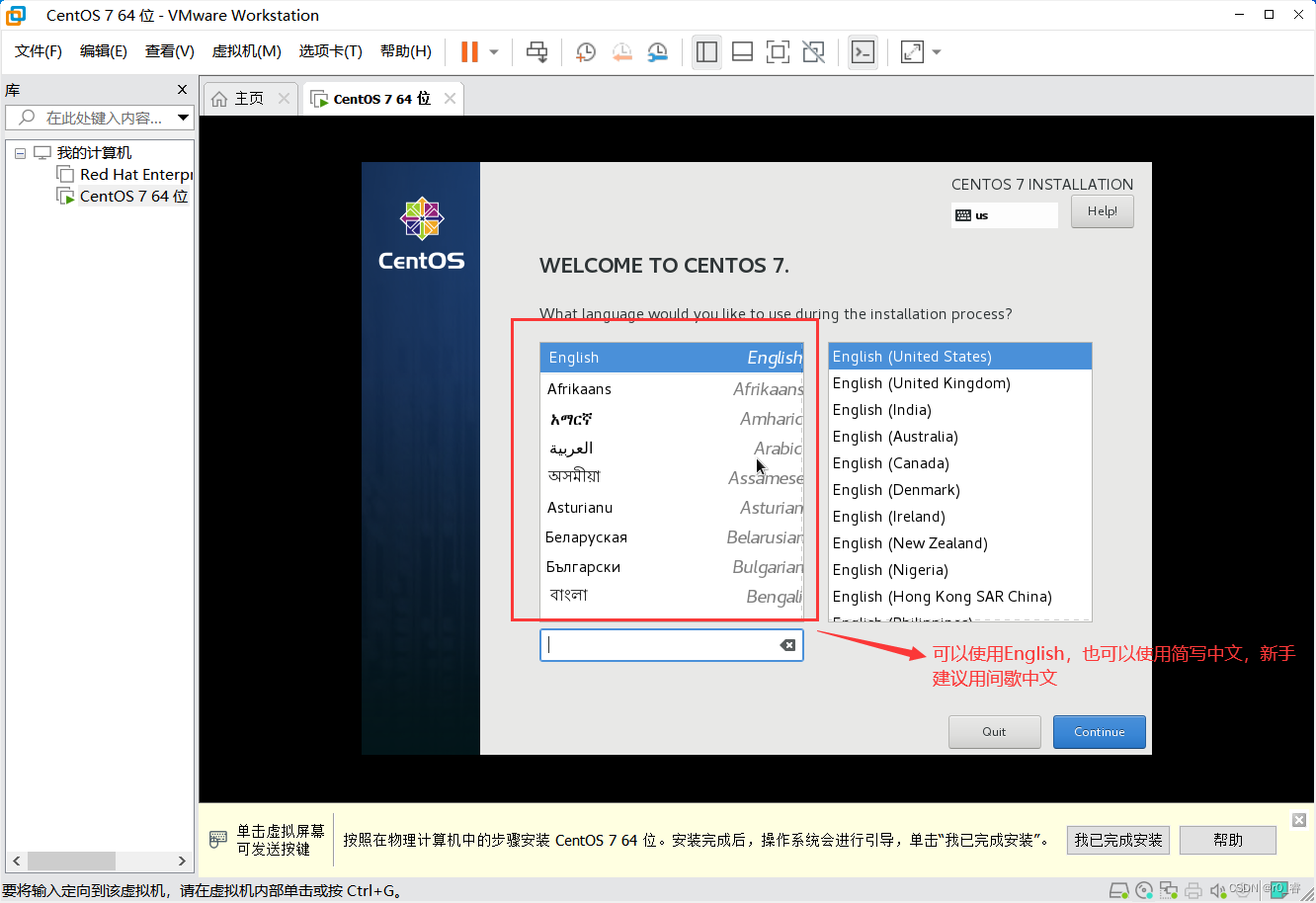Open the snapshot manager
Image resolution: width=1316 pixels, height=903 pixels.
[x=658, y=52]
